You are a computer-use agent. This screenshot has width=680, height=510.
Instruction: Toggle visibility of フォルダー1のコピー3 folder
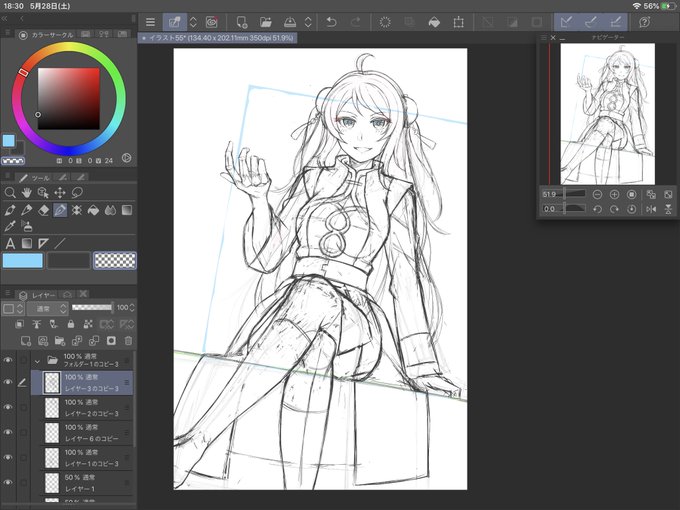tap(8, 360)
